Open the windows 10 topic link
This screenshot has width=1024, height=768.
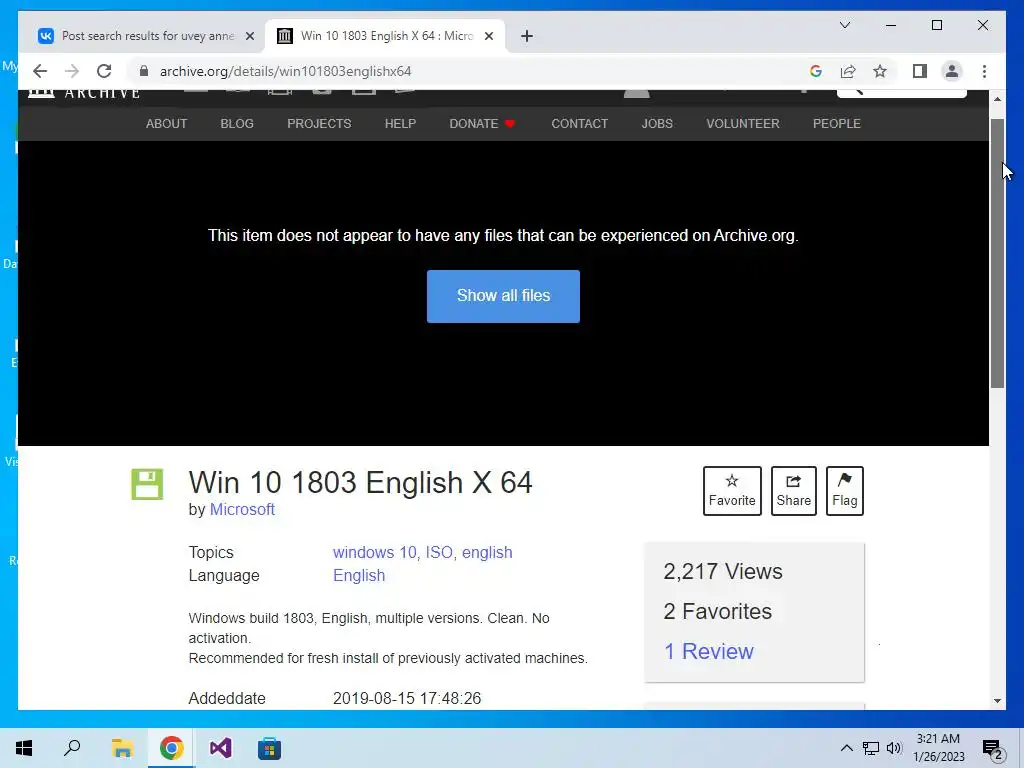point(377,552)
